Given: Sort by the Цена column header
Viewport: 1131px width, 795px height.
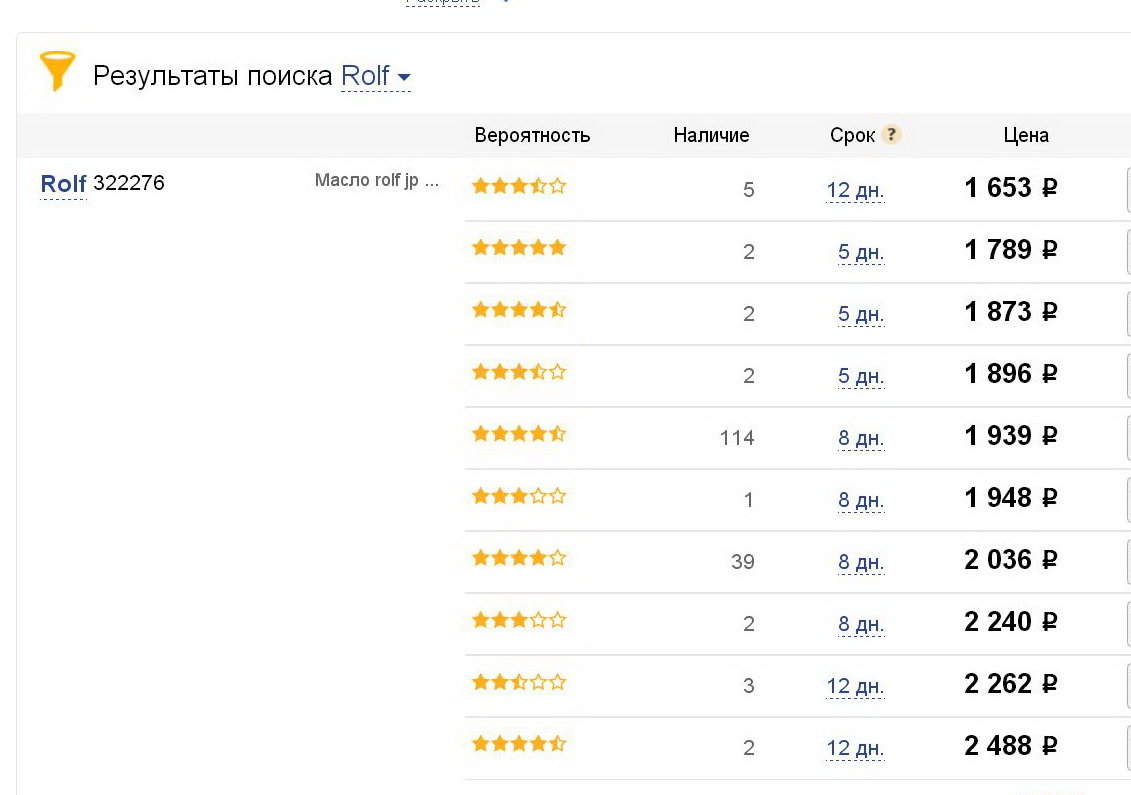Looking at the screenshot, I should 1026,135.
